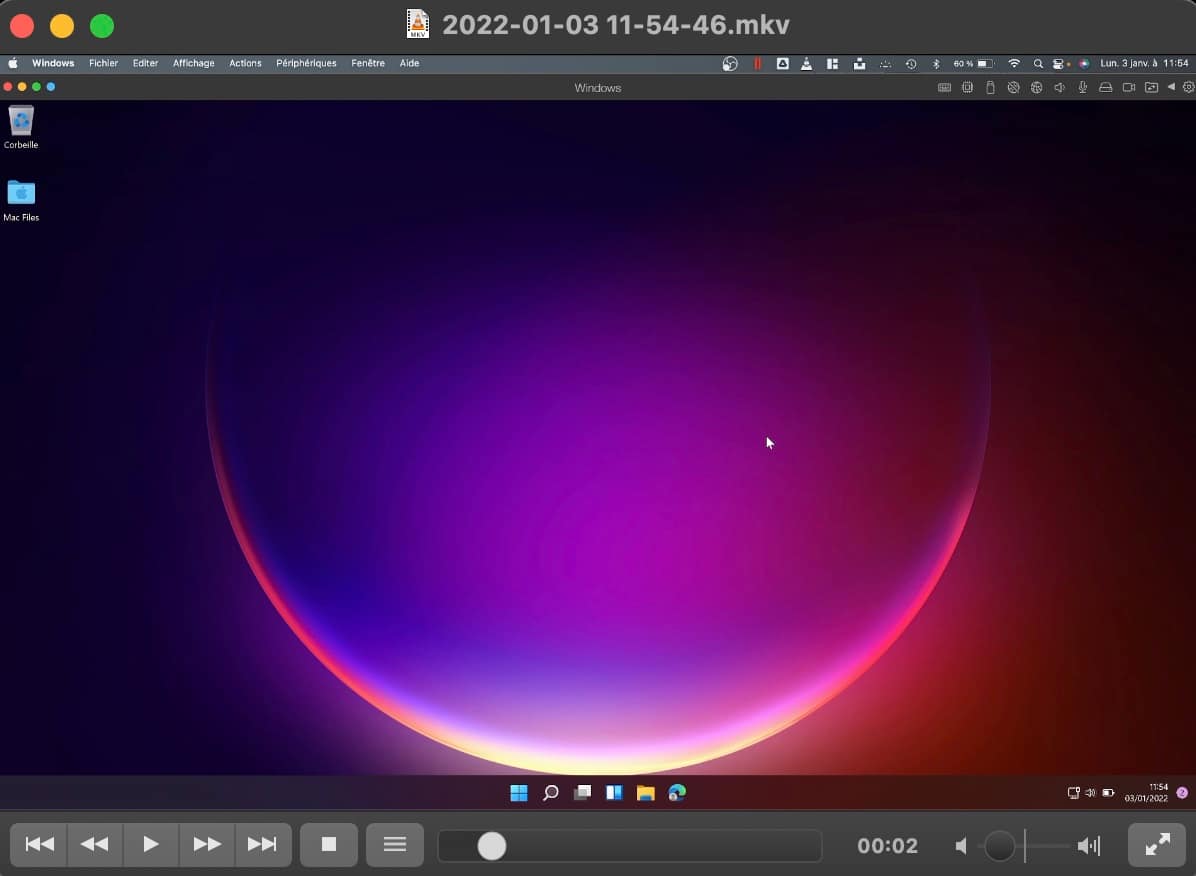Viewport: 1196px width, 876px height.
Task: Open the Affichage menu in the recording
Action: tap(193, 63)
